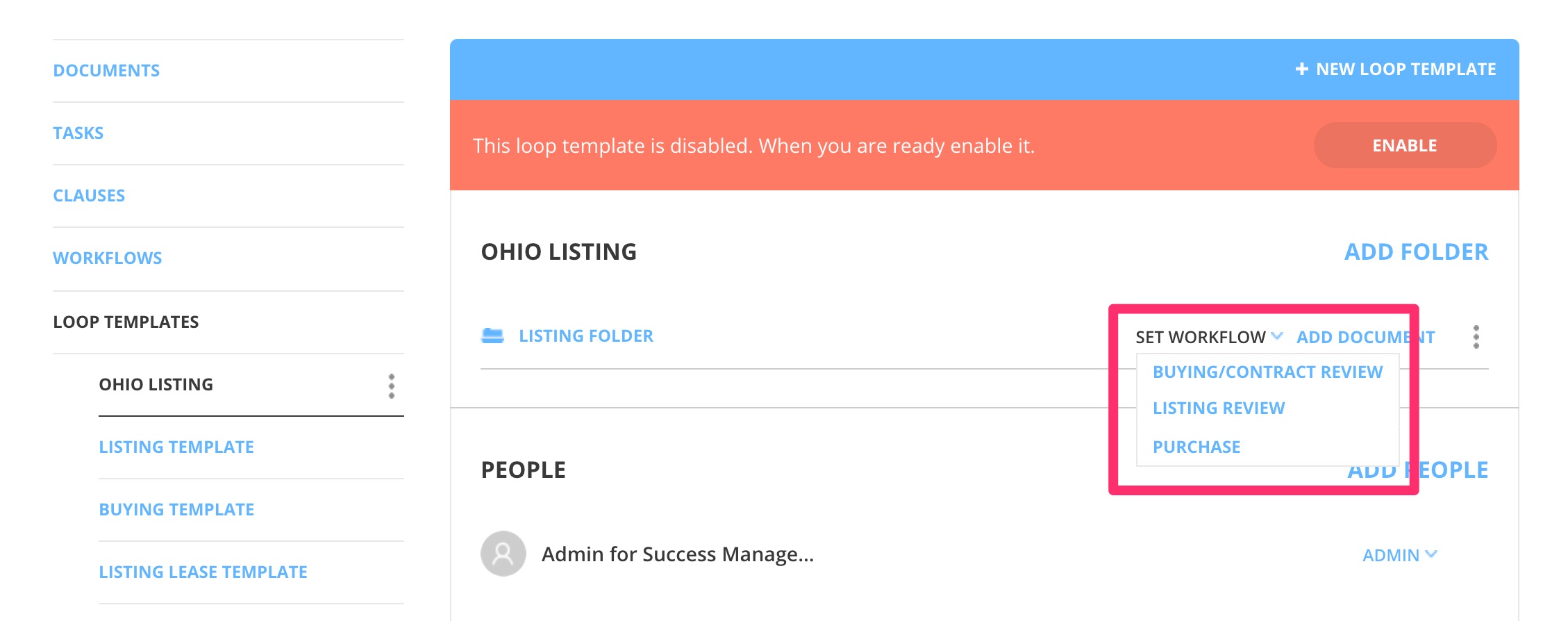This screenshot has height=621, width=1568.
Task: Open the CLAUSES sidebar item
Action: coord(89,195)
